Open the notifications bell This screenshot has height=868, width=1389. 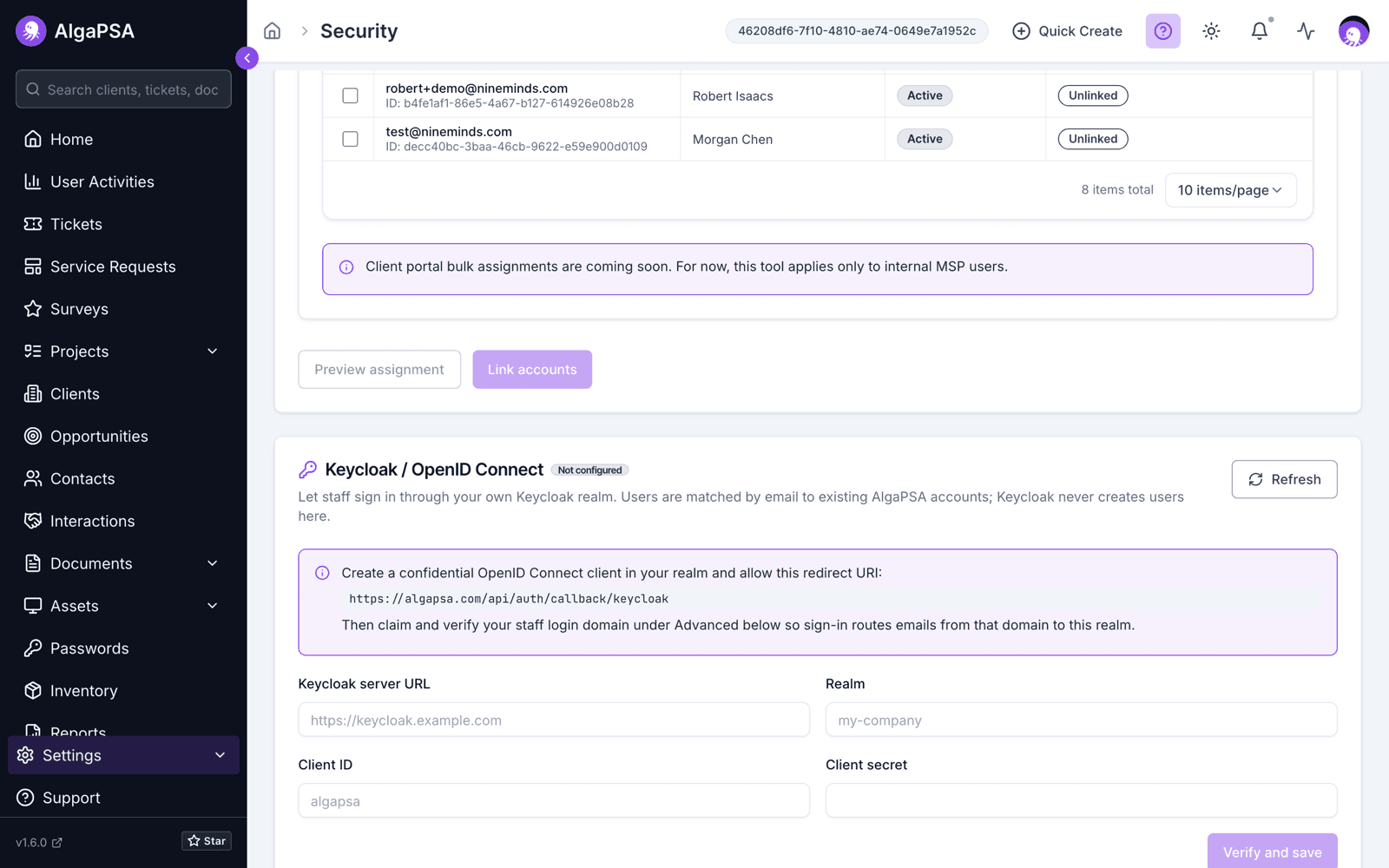(1260, 31)
